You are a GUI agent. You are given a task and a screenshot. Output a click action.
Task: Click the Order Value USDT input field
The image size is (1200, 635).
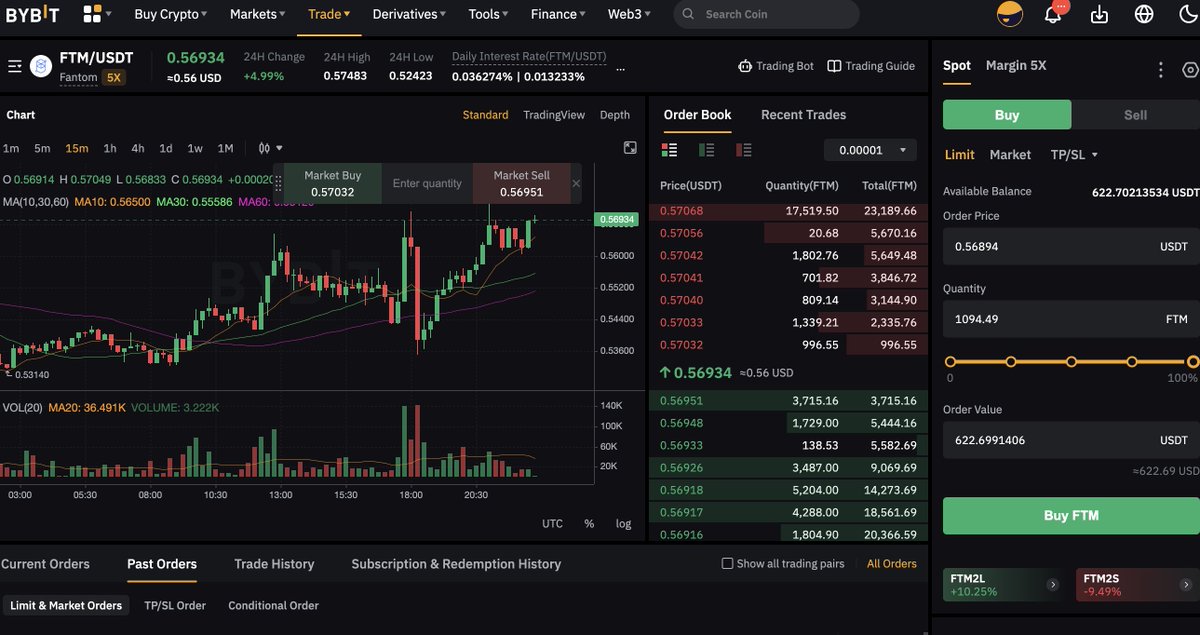click(x=1071, y=440)
